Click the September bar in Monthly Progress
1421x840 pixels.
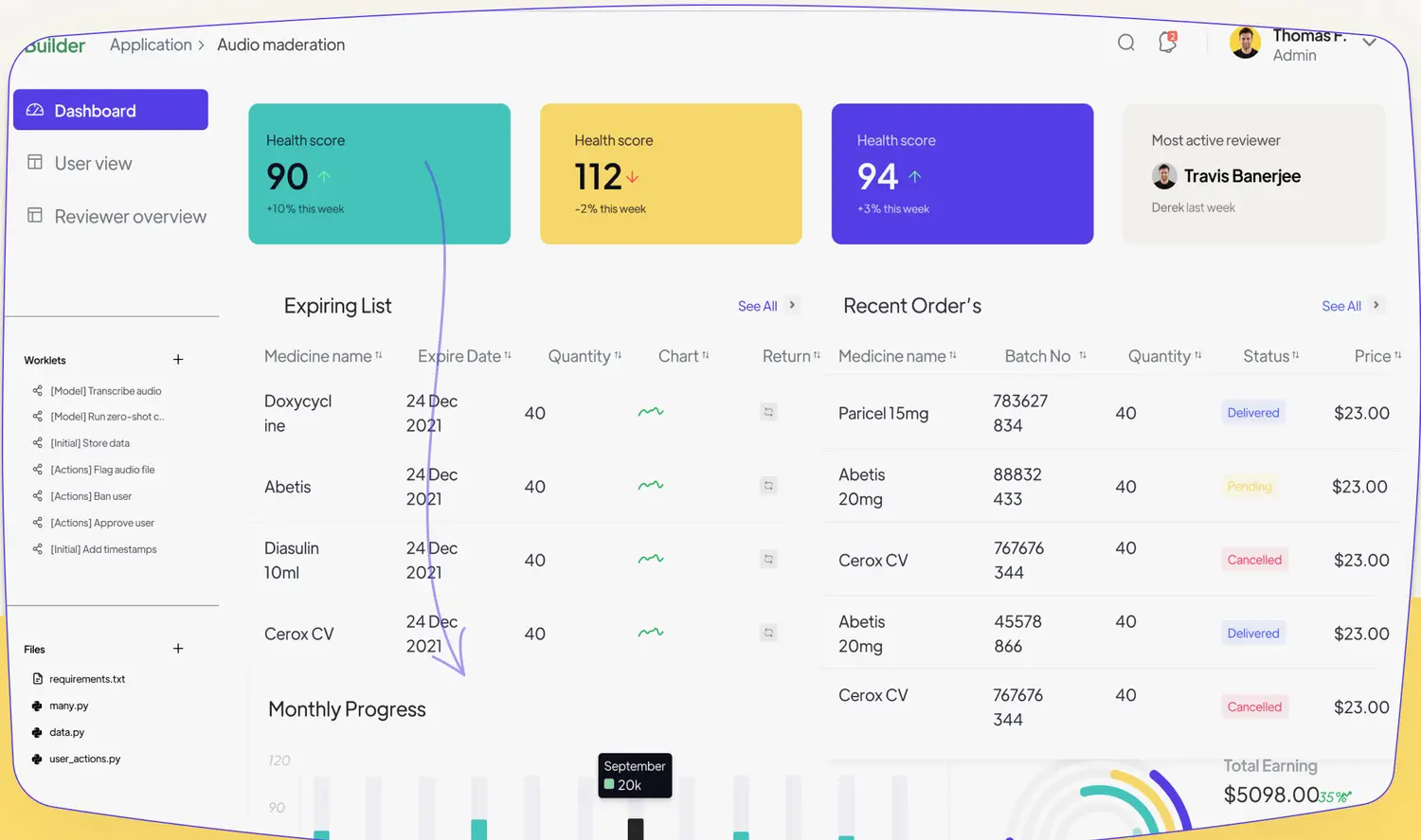(636, 829)
